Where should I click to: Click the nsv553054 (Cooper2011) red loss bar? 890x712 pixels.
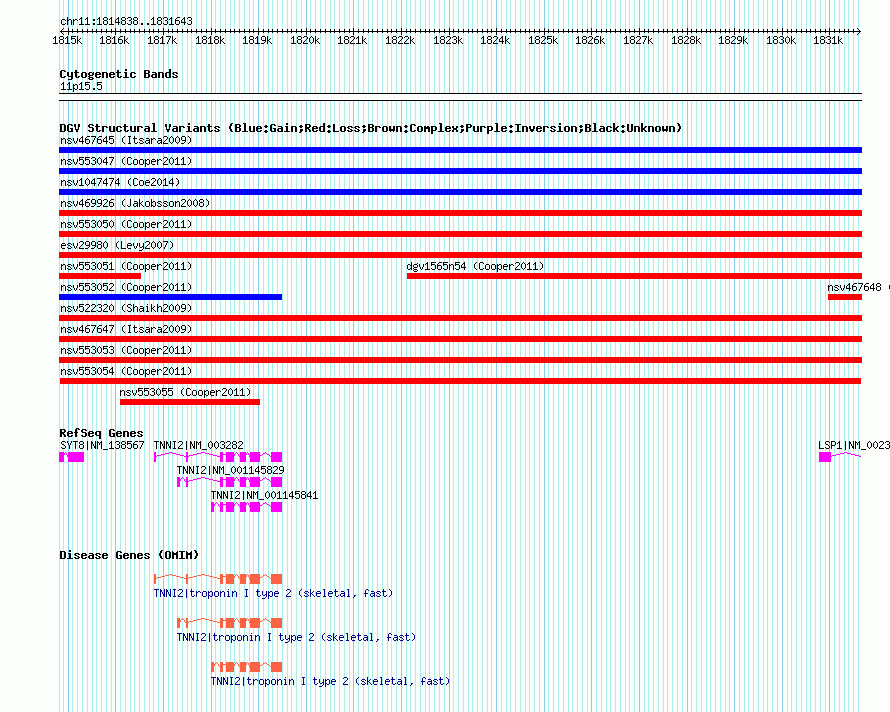pyautogui.click(x=460, y=381)
